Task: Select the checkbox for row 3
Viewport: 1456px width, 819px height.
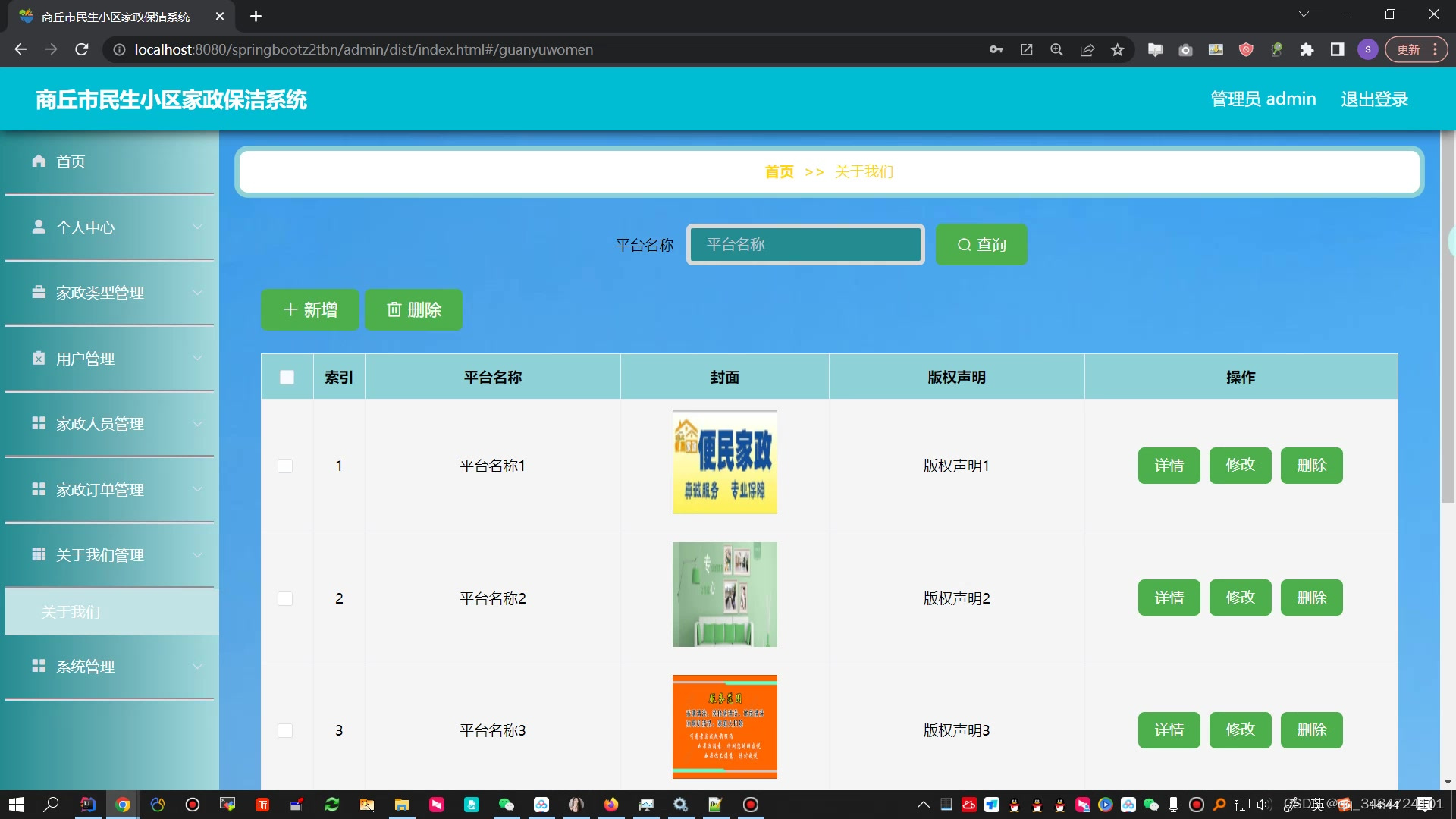Action: [x=285, y=730]
